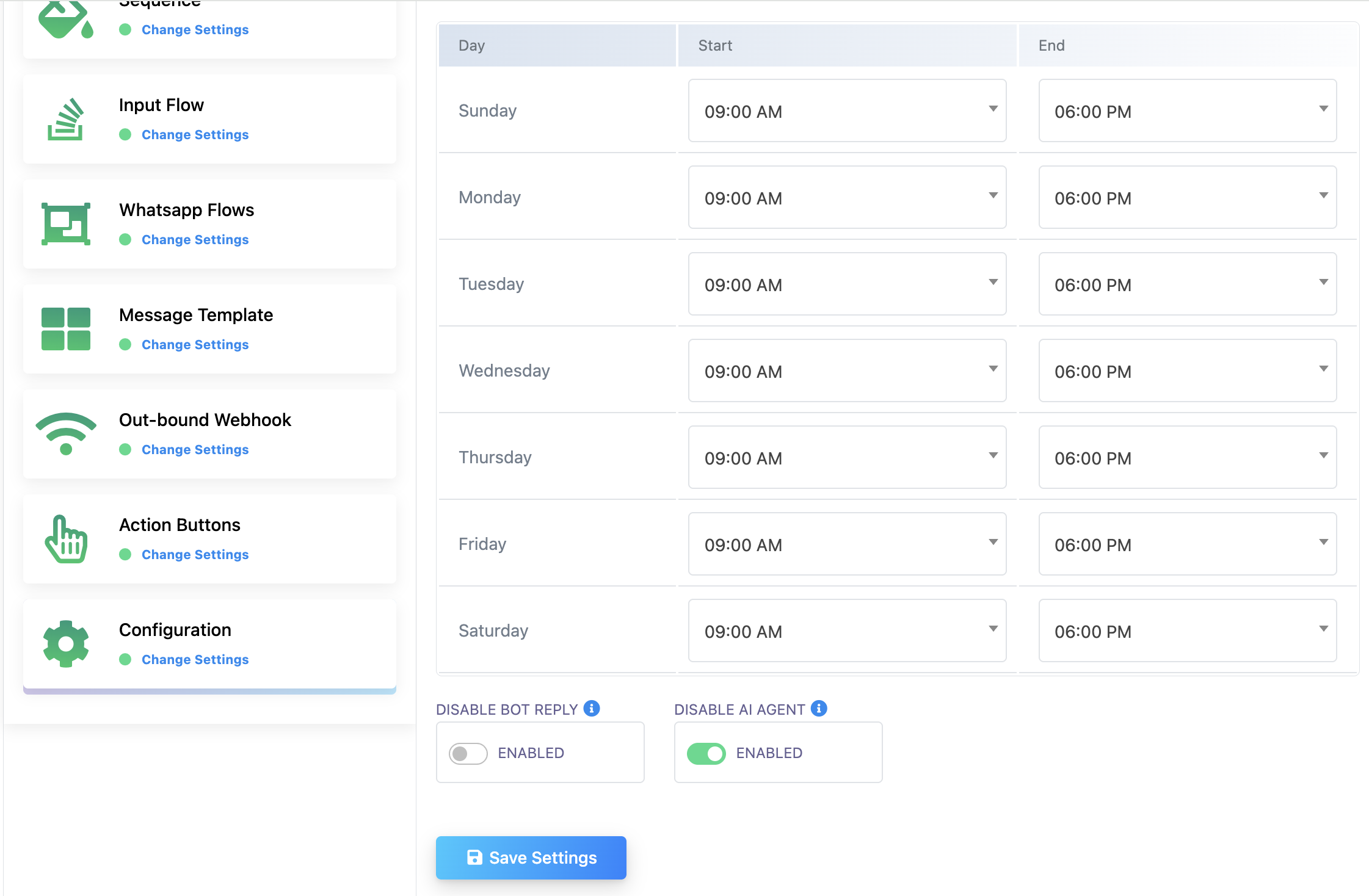The image size is (1369, 896).
Task: Turn off the Disable AI Agent switch
Action: (x=706, y=753)
